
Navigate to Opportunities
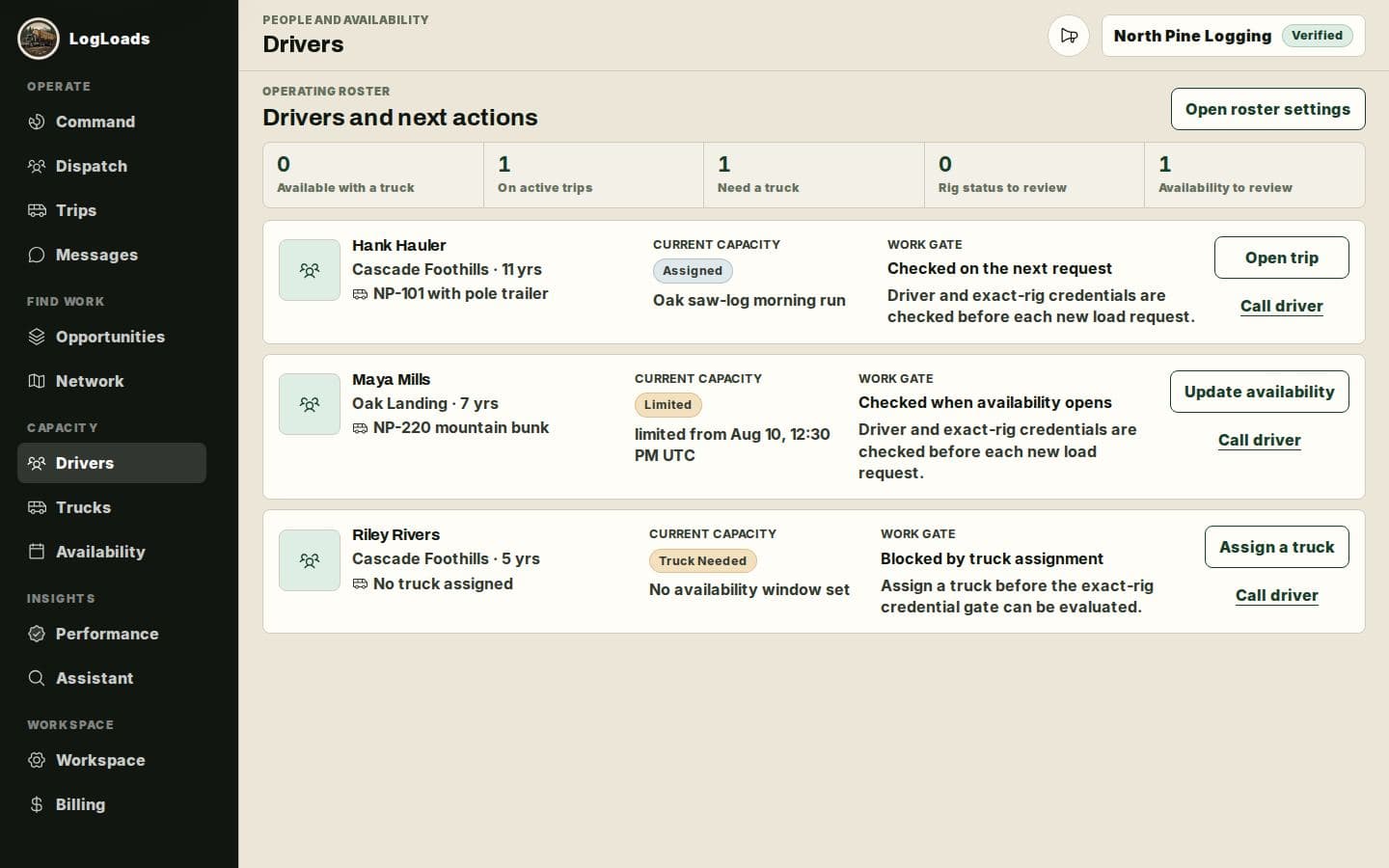(112, 337)
